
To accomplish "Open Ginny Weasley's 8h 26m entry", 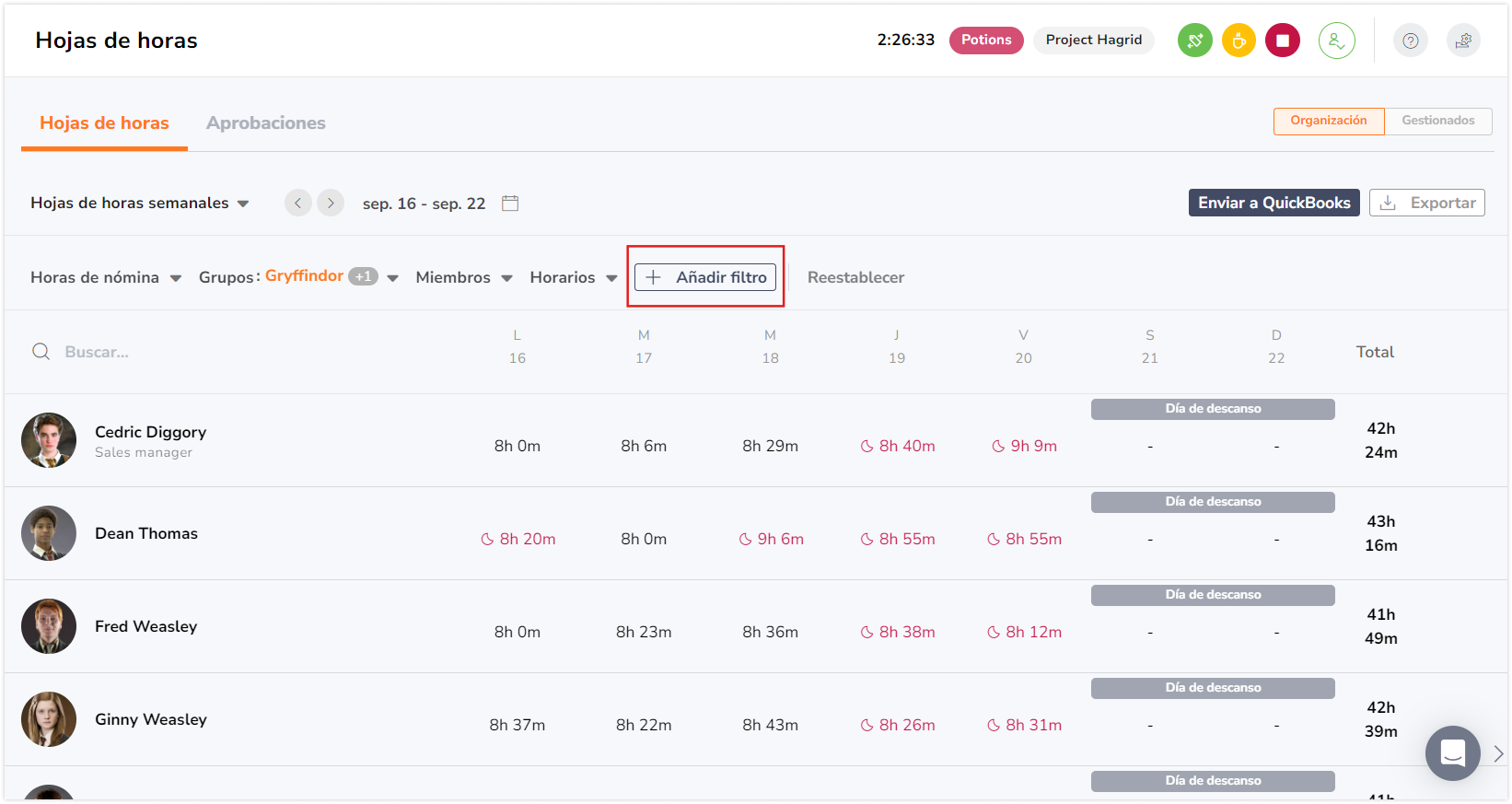I will pos(898,725).
